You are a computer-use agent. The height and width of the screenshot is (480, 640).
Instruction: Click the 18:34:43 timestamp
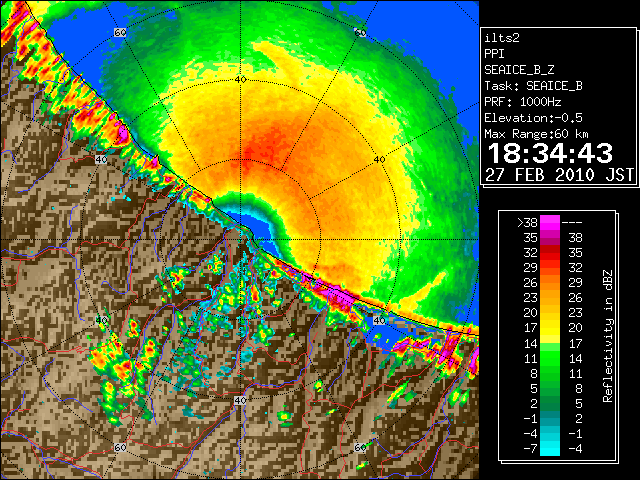pyautogui.click(x=550, y=153)
